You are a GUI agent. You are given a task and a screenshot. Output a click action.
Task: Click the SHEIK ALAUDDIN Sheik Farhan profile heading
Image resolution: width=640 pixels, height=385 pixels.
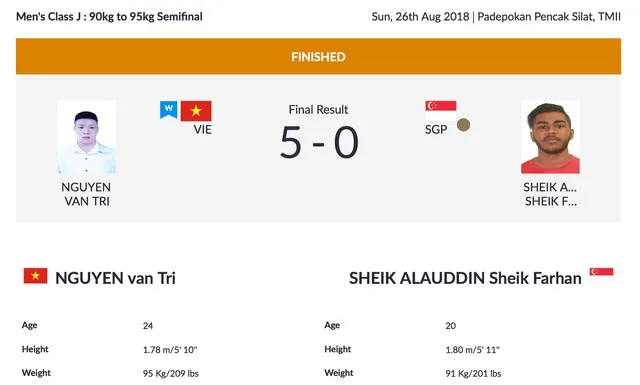click(465, 278)
